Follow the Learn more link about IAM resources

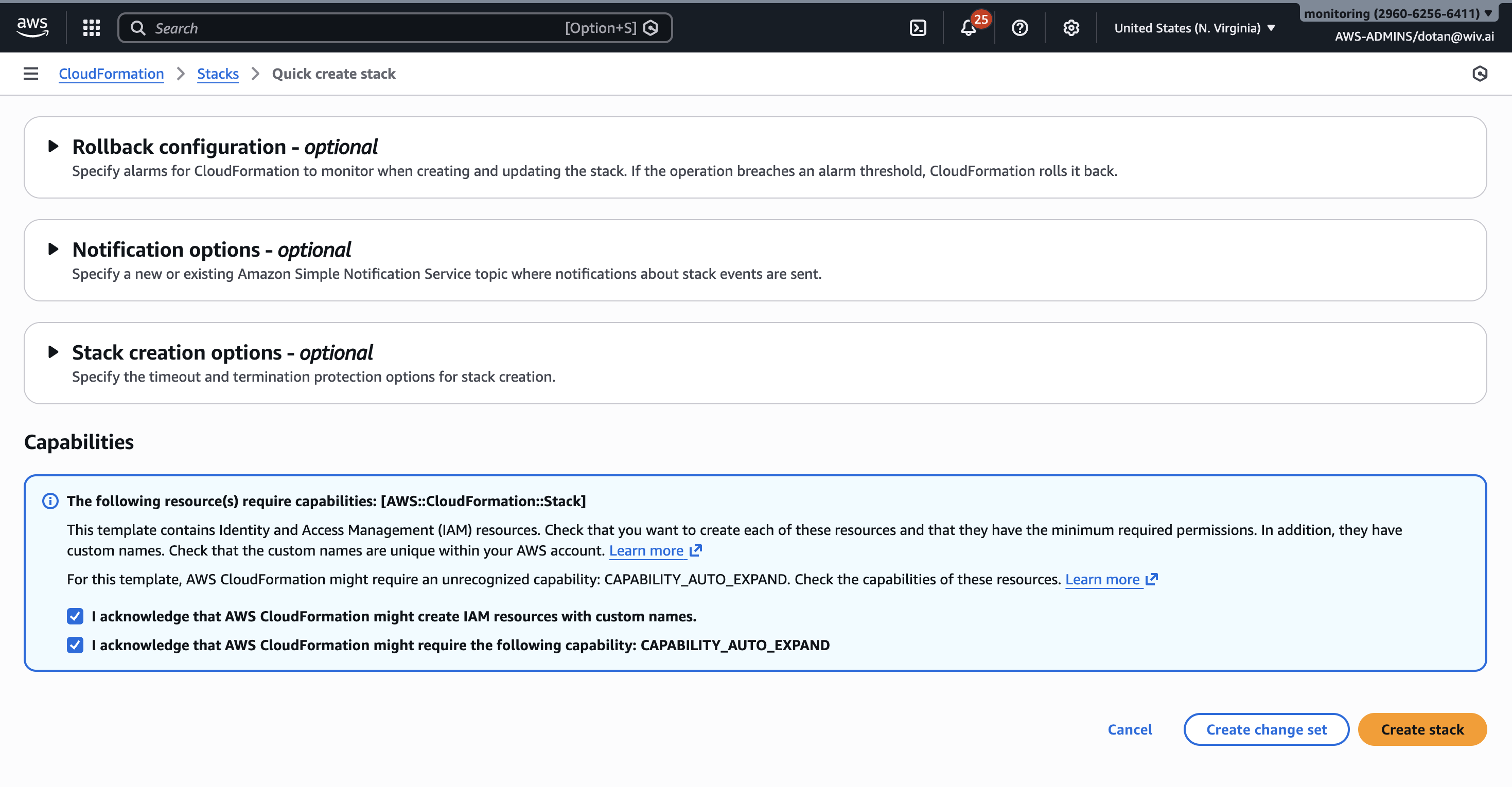click(x=648, y=550)
